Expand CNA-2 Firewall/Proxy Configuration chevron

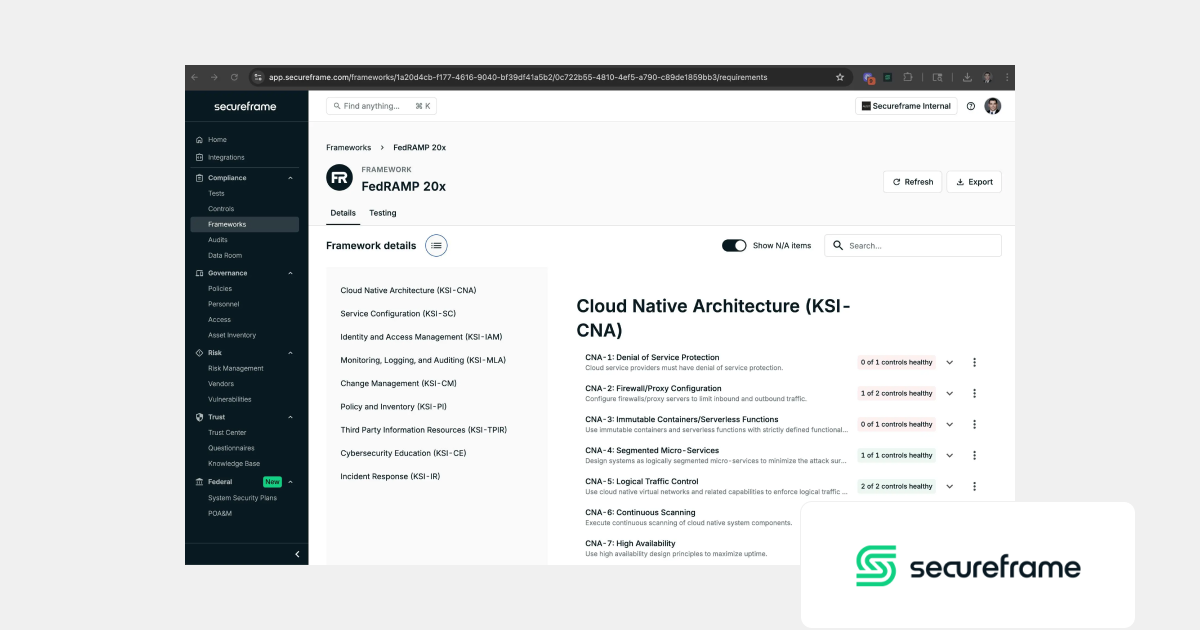[950, 394]
